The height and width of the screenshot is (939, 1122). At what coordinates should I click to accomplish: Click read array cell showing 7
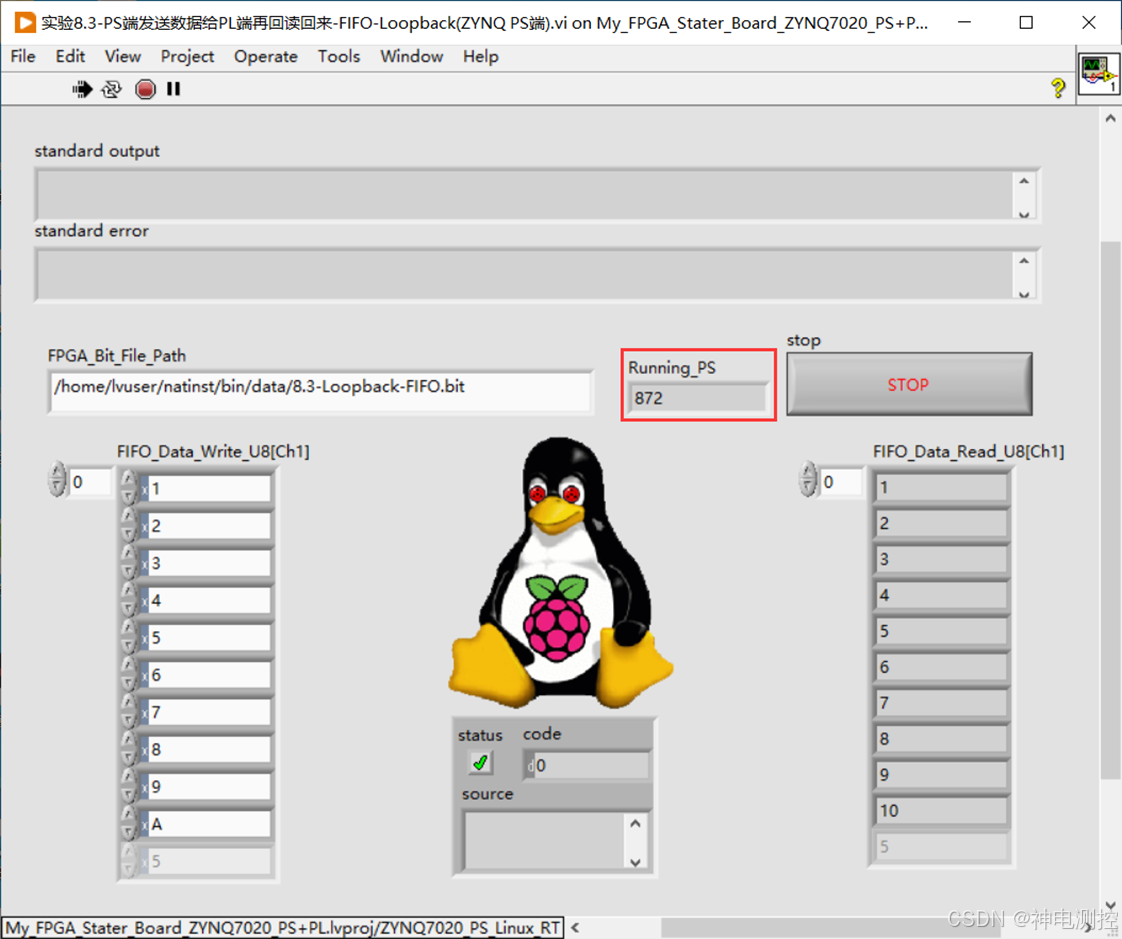click(941, 703)
